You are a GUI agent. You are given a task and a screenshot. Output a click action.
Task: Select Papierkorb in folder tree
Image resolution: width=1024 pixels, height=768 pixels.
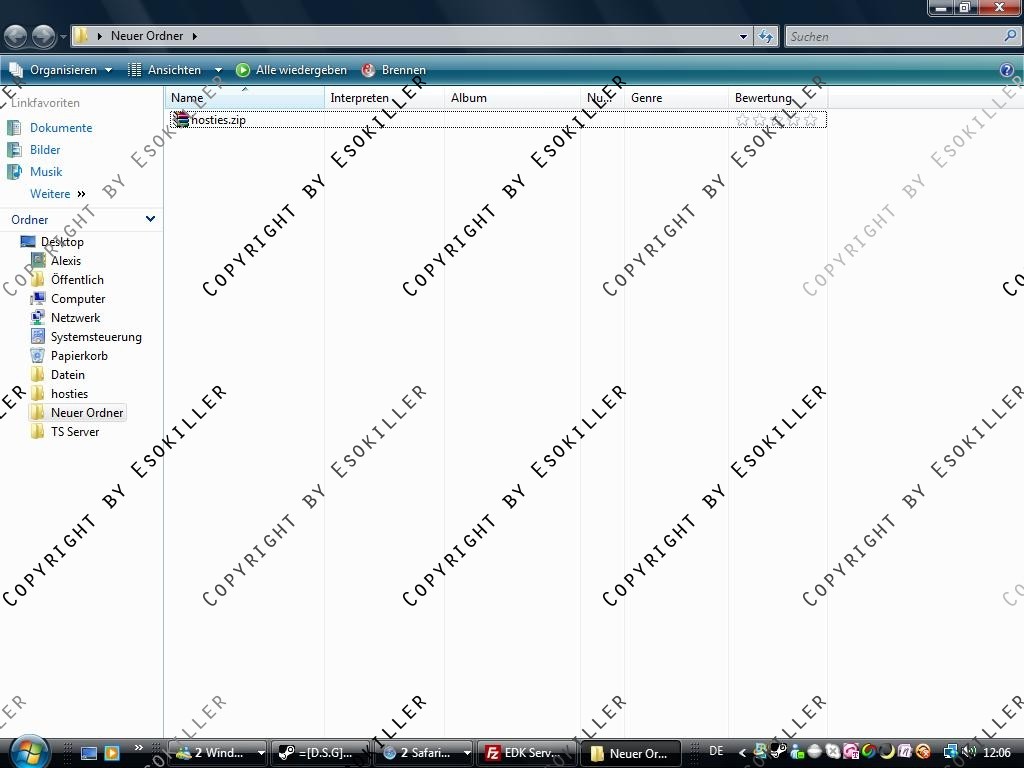pos(79,356)
